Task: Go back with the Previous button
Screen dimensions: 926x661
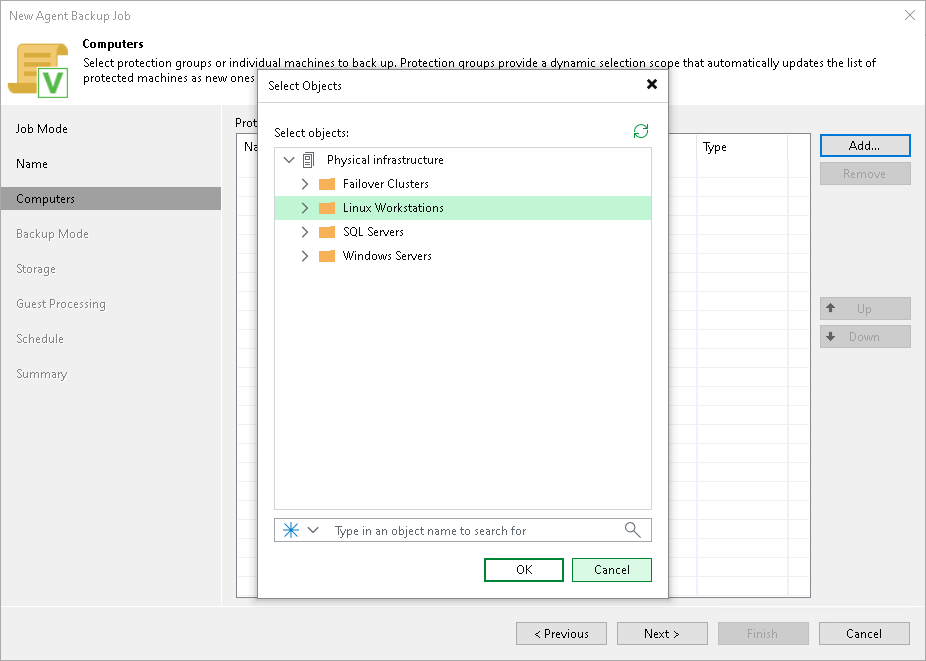Action: [562, 634]
